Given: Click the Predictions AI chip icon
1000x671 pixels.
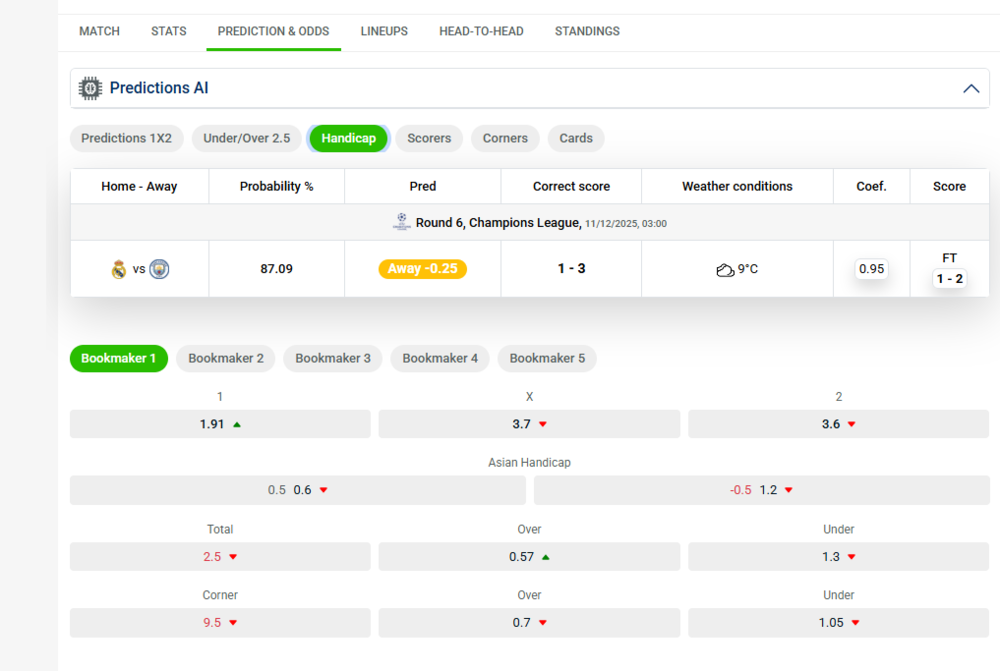Looking at the screenshot, I should tap(90, 88).
